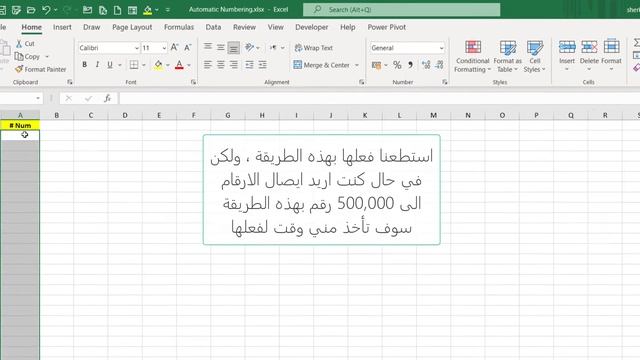Viewport: 640px width, 360px height.
Task: Click the Top Align icon
Action: (x=208, y=47)
